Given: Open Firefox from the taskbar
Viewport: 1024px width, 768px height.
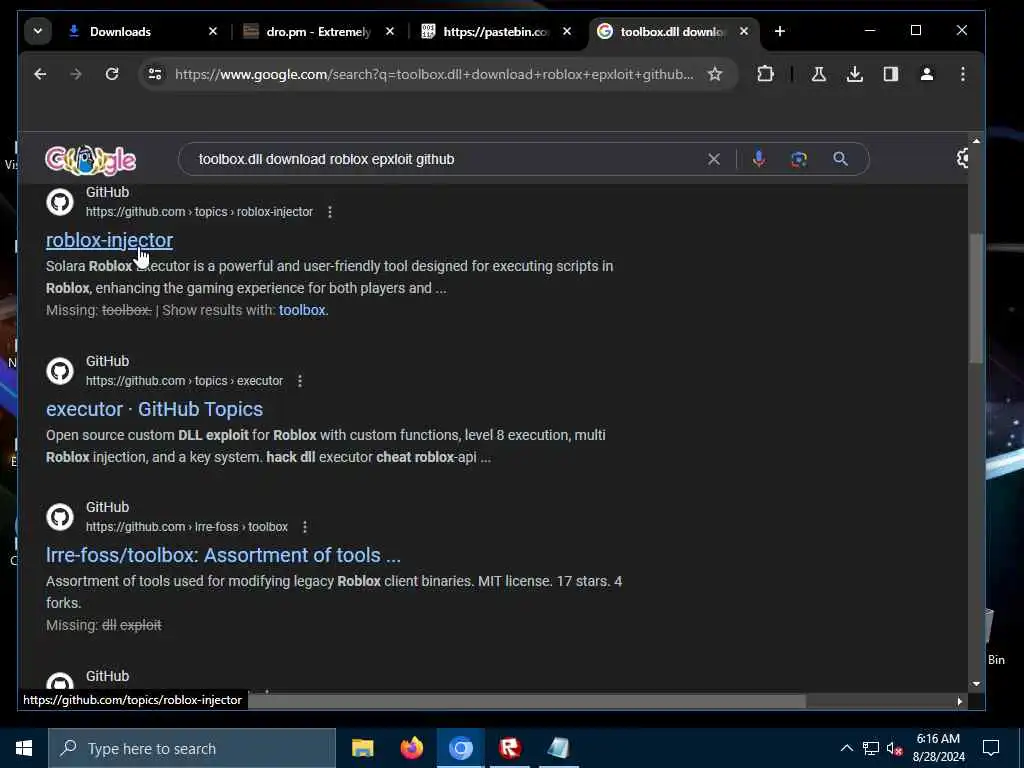Looking at the screenshot, I should point(411,748).
